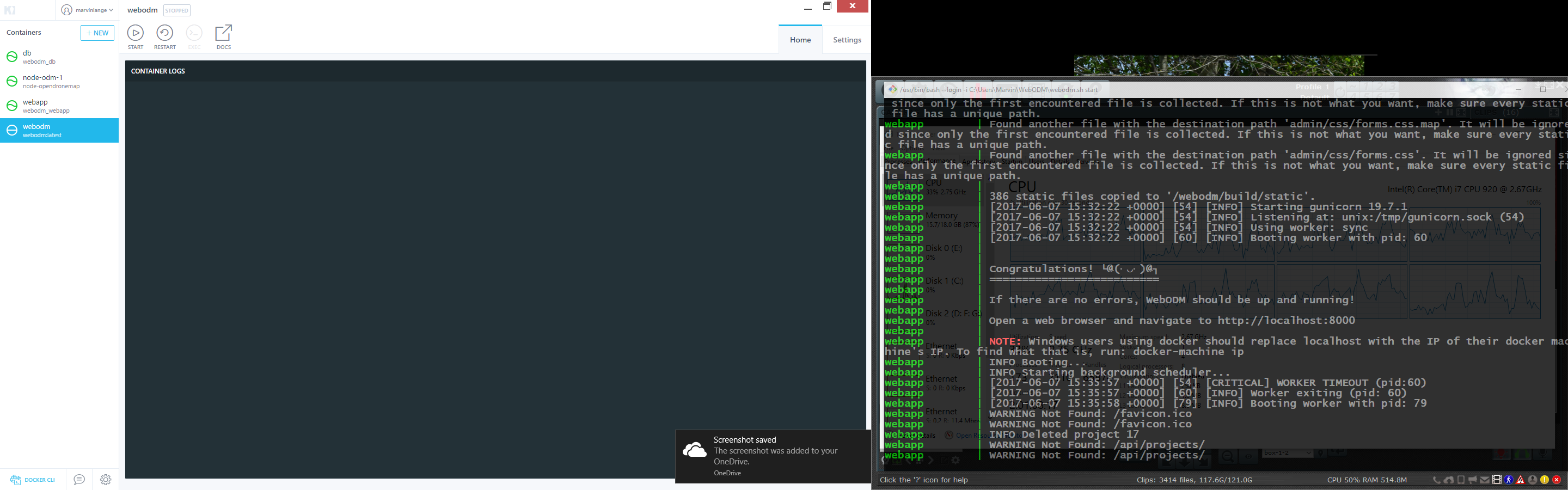
Task: Open the Docker CLI terminal
Action: [x=32, y=480]
